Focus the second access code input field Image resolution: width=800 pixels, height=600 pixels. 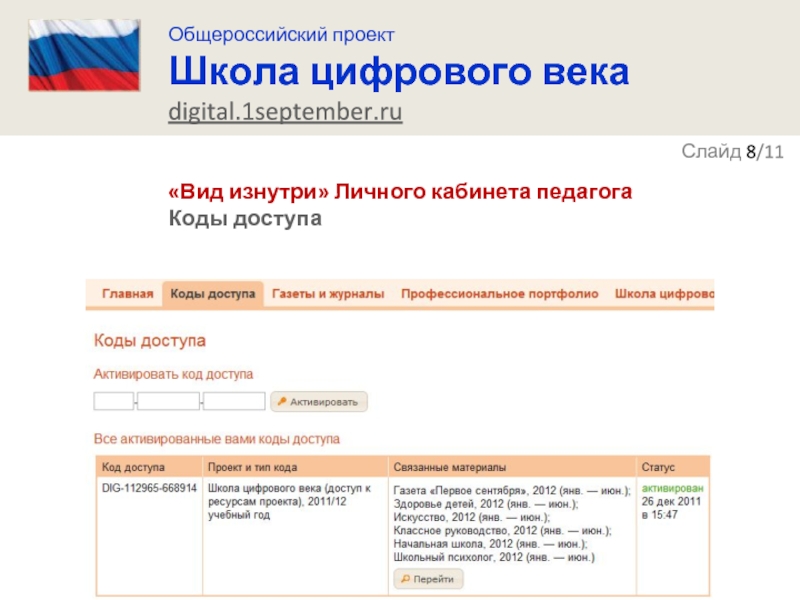click(168, 402)
